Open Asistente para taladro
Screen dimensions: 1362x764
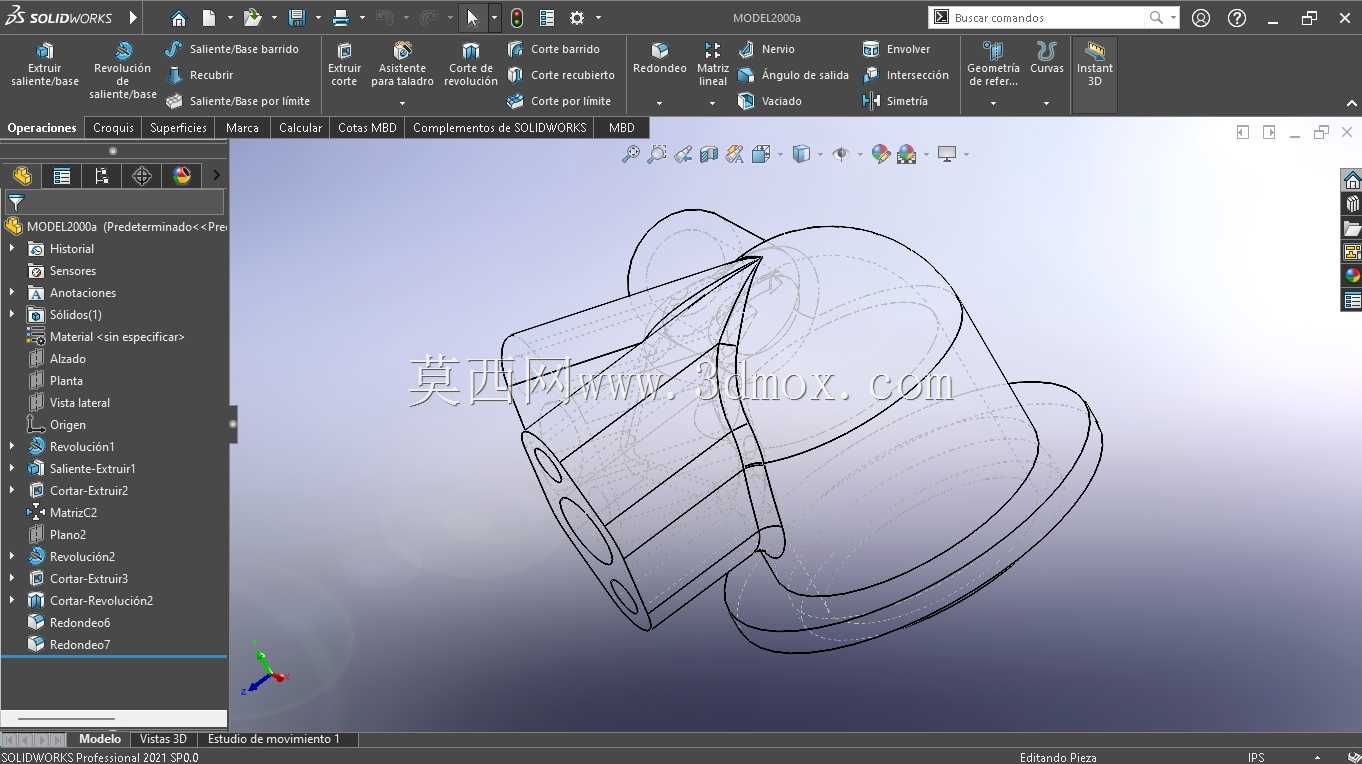point(402,65)
